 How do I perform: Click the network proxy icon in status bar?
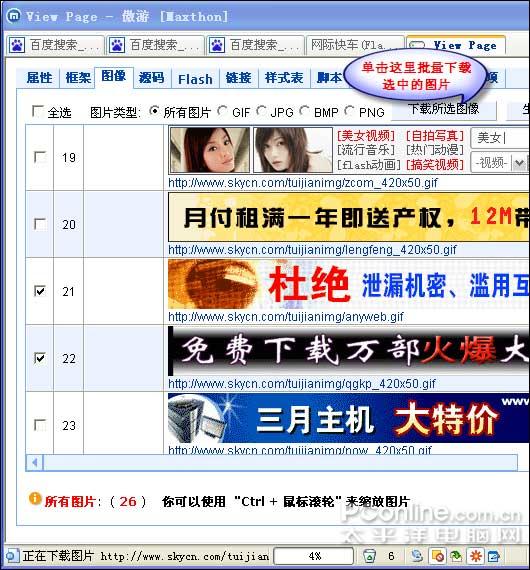(417, 556)
